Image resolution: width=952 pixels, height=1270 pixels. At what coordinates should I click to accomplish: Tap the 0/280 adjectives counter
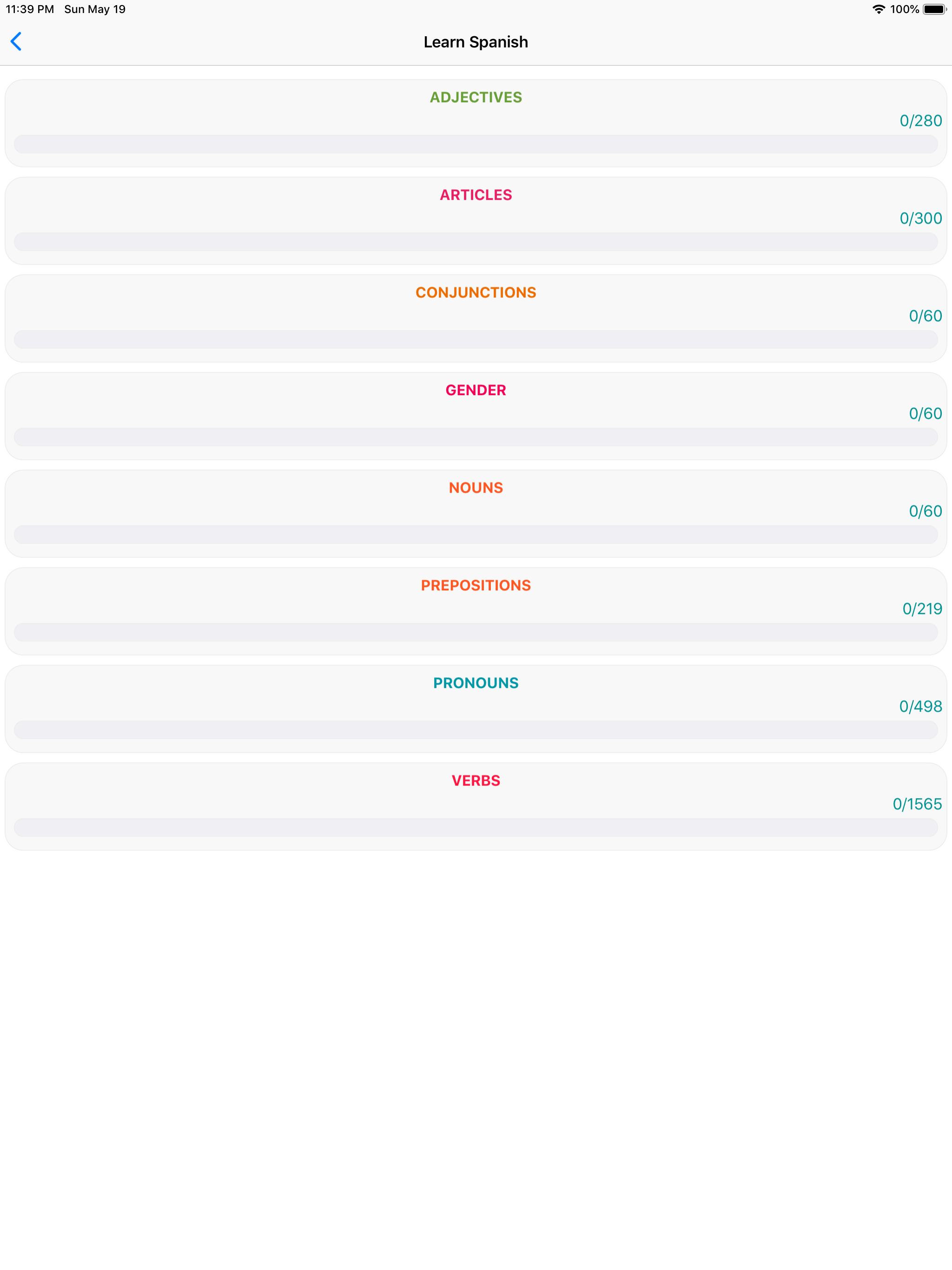point(920,120)
